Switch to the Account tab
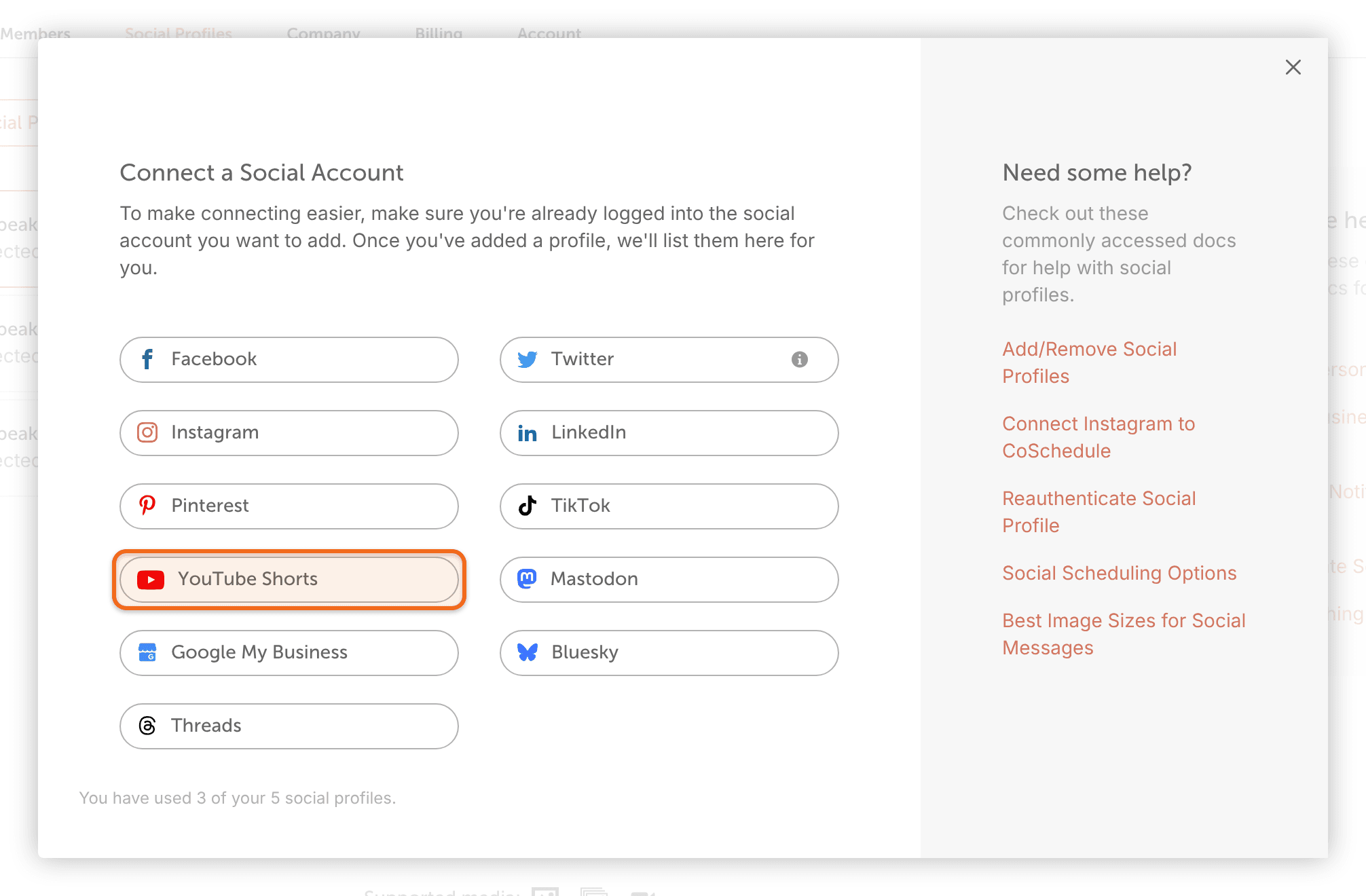The image size is (1366, 896). [549, 33]
